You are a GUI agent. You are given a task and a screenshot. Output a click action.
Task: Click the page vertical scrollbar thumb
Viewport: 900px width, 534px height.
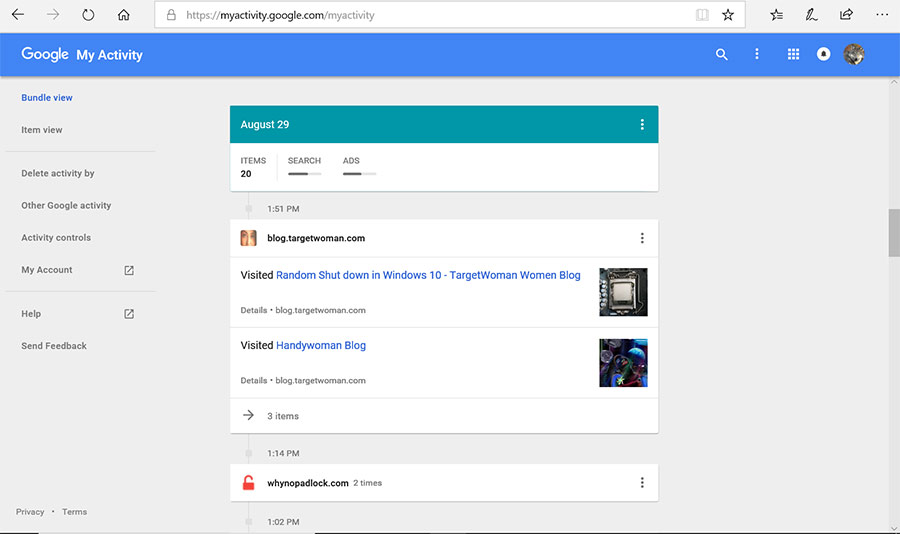(x=894, y=233)
